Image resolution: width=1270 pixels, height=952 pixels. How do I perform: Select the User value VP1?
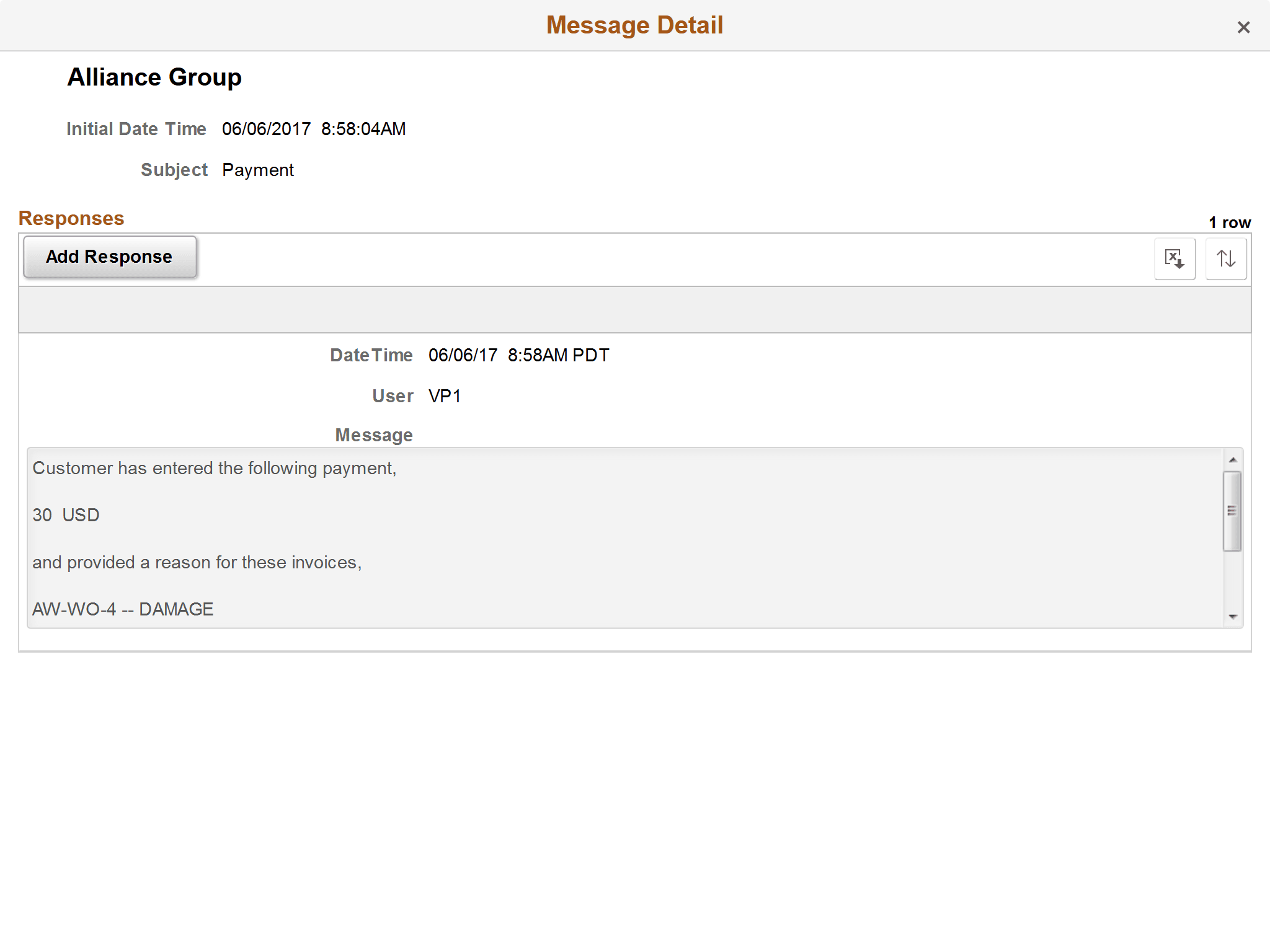(x=445, y=395)
